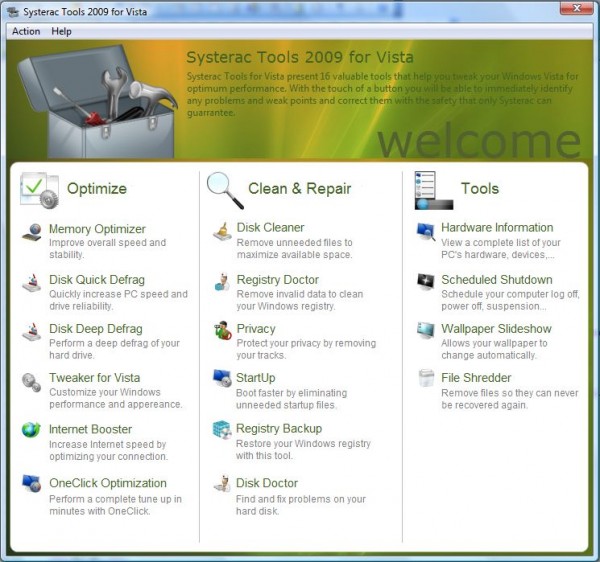The height and width of the screenshot is (562, 600).
Task: Click 'Perform a complete tune up' description
Action: click(115, 505)
